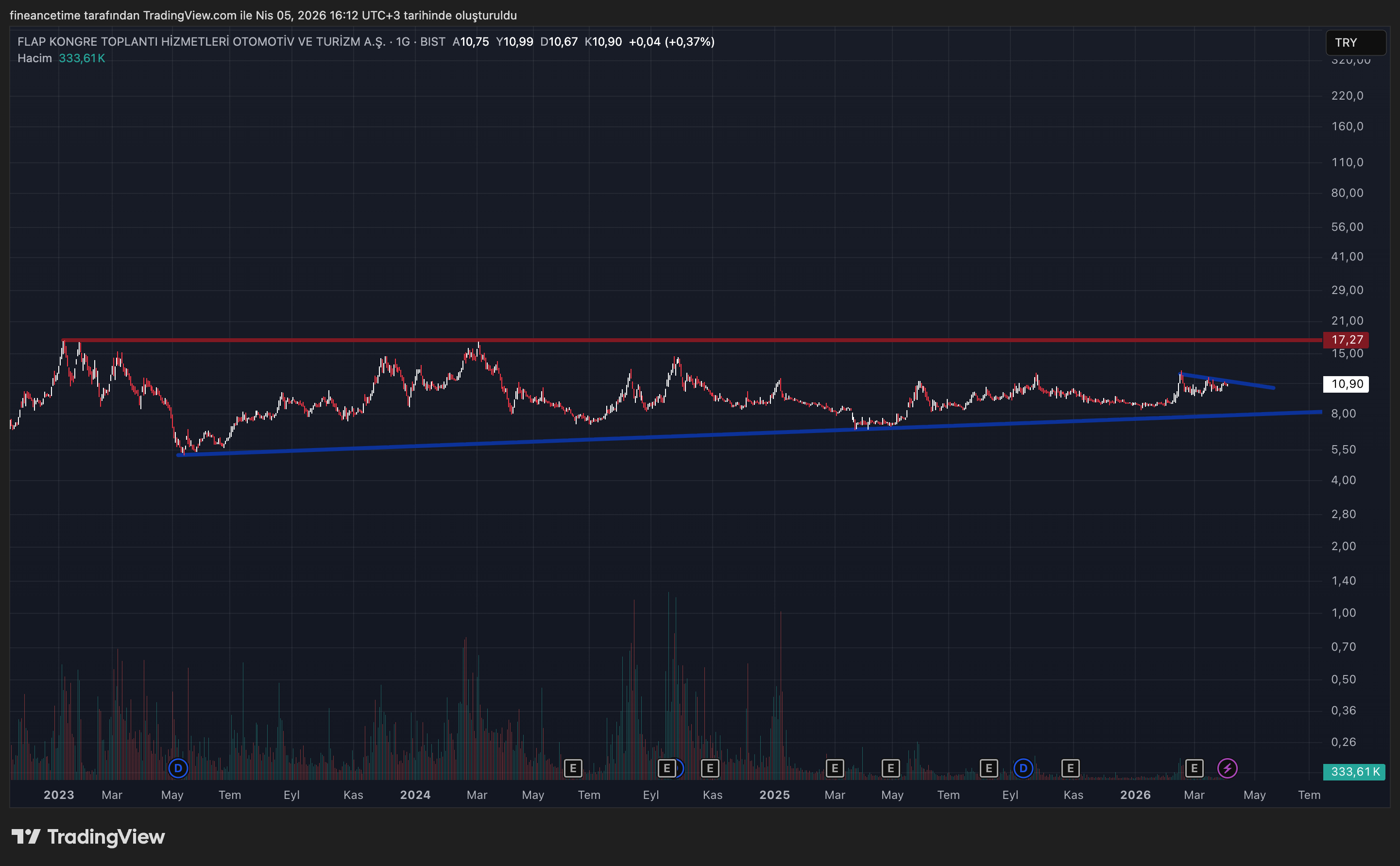
Task: Click the earnings marker beside Kas 2024
Action: [x=710, y=768]
